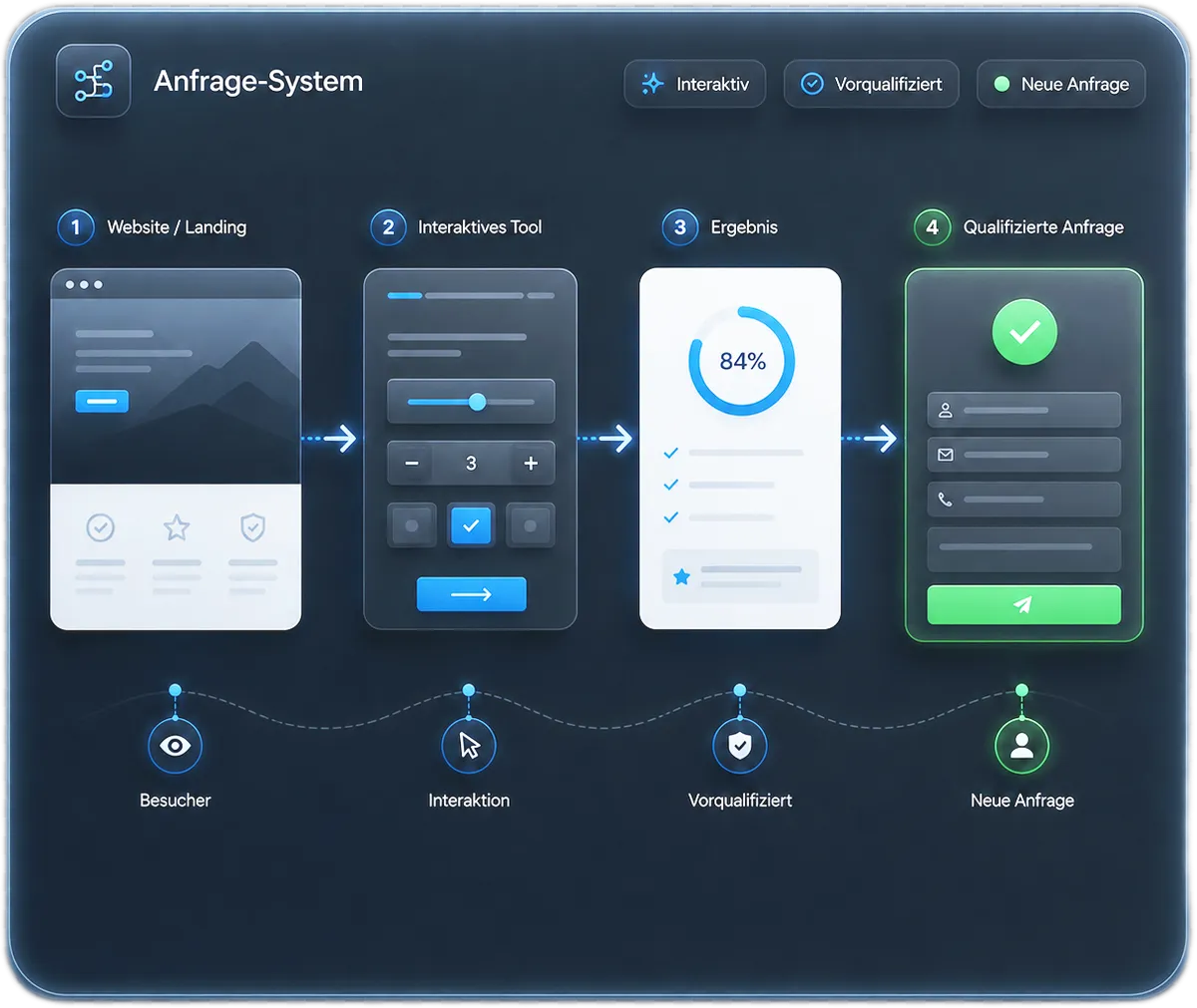Viewport: 1197px width, 1008px height.
Task: Open the Interaktives Tool step label
Action: 480,227
